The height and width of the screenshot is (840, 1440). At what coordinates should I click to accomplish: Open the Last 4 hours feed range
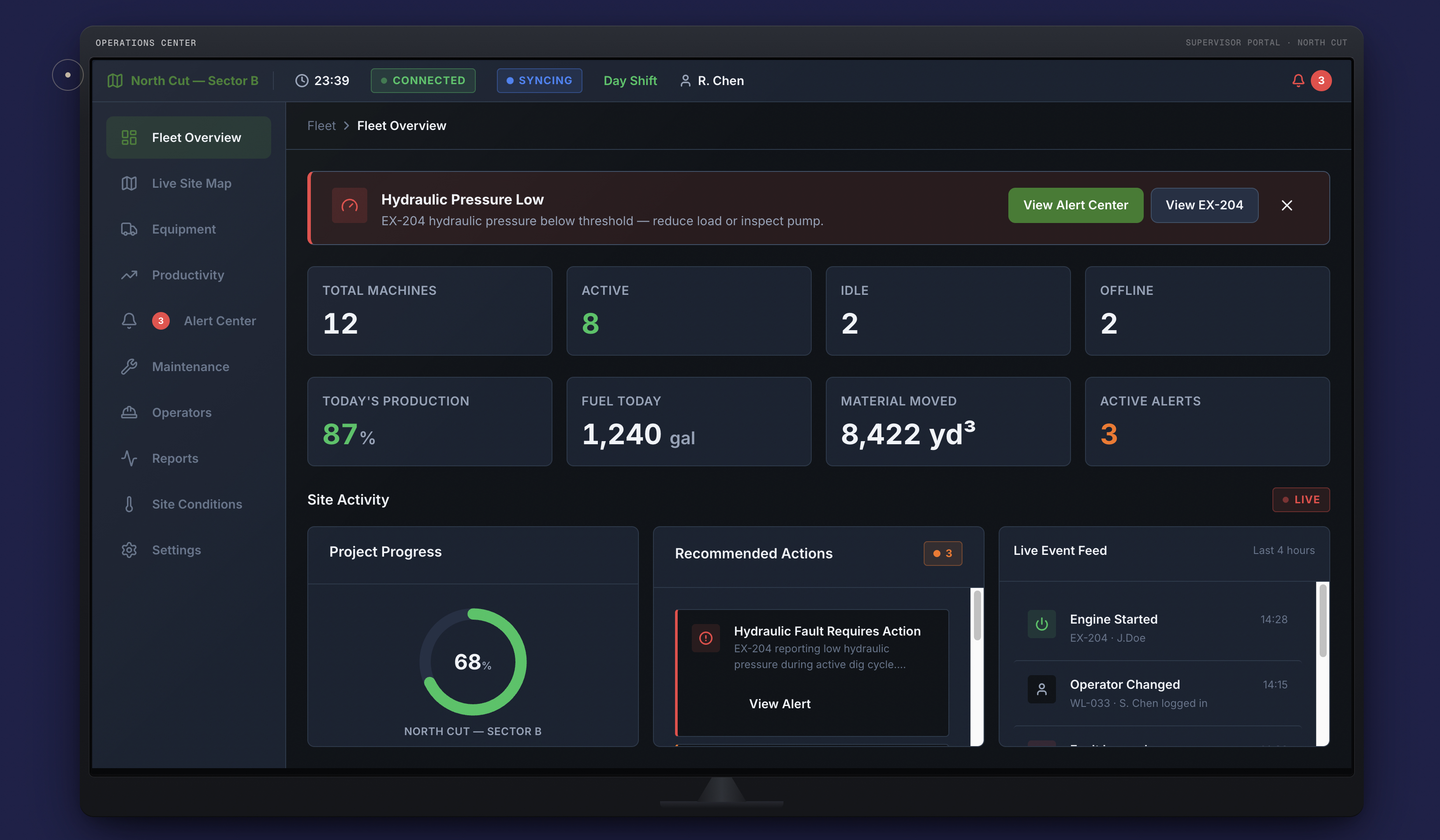point(1283,550)
